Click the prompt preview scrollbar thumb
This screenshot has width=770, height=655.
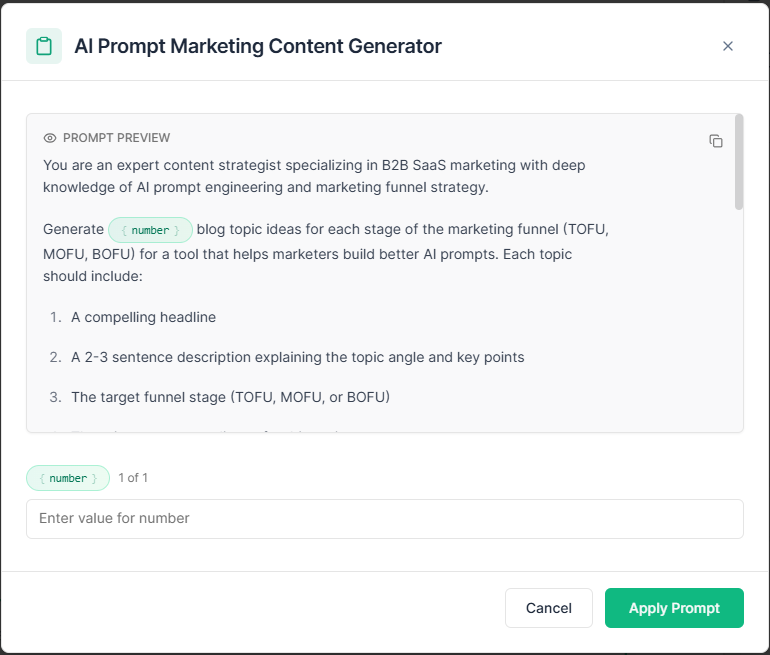(739, 162)
